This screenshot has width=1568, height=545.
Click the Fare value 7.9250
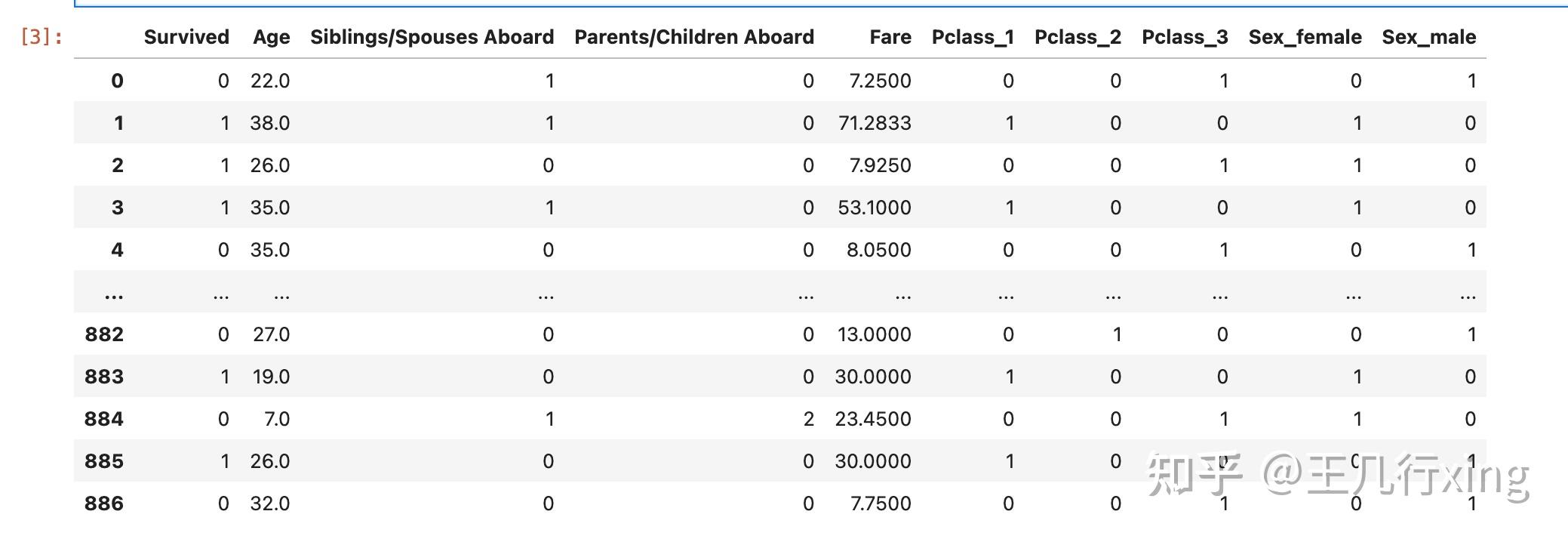click(x=880, y=165)
